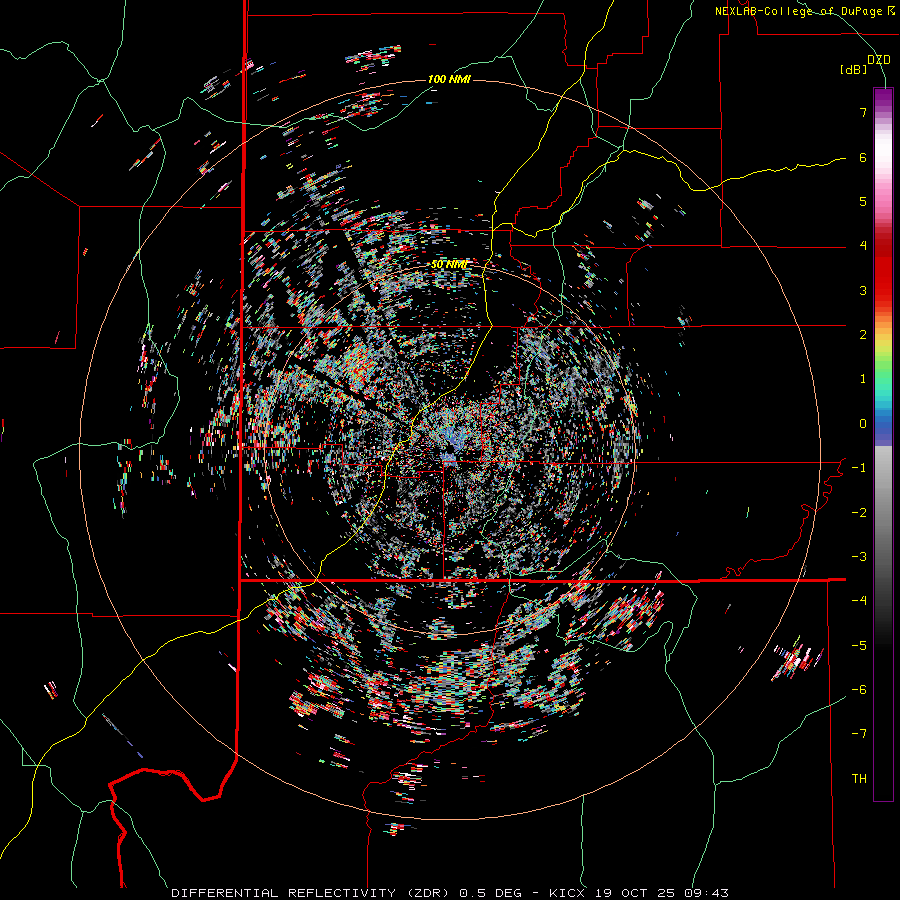This screenshot has width=900, height=900.
Task: Click the 0.5 DEG elevation text in the caption
Action: tap(494, 893)
